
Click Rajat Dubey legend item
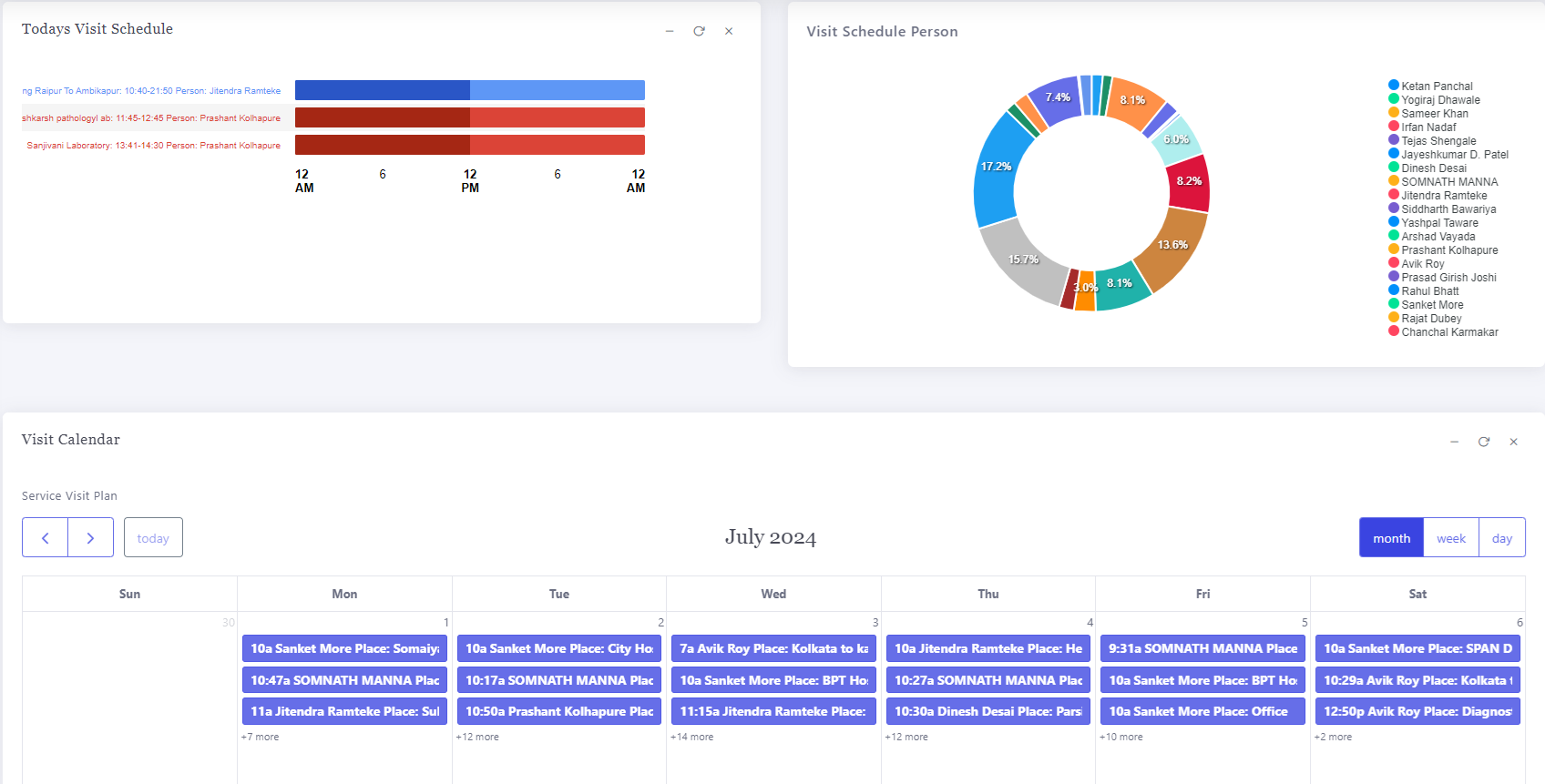coord(1426,318)
